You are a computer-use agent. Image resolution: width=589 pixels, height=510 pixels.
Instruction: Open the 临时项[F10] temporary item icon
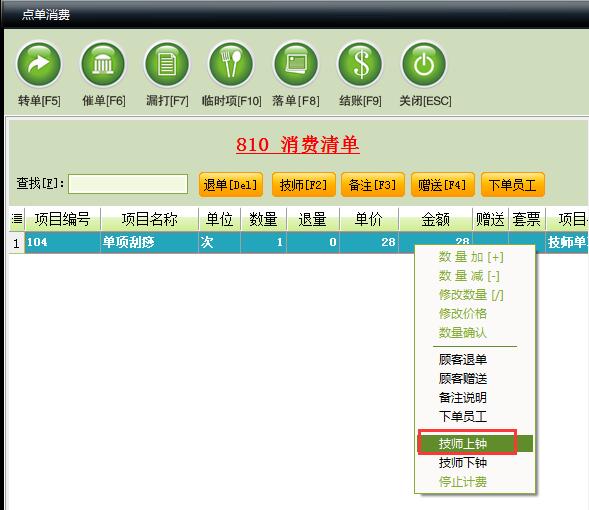tap(231, 64)
